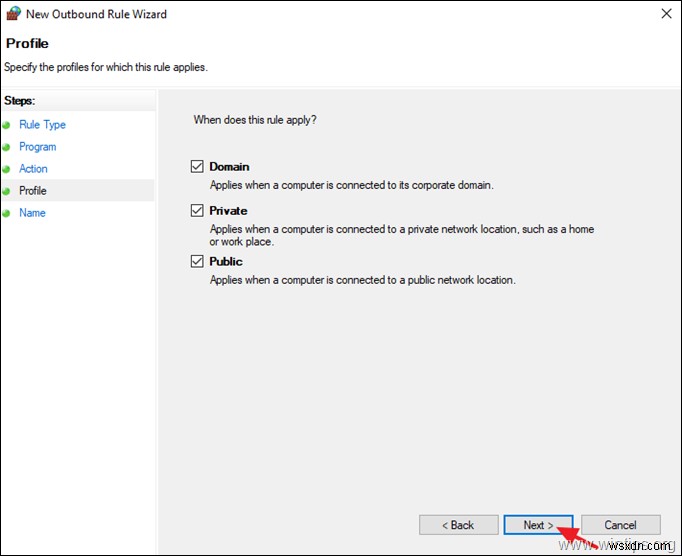Select the Profile step in sidebar
This screenshot has width=682, height=556.
point(33,191)
